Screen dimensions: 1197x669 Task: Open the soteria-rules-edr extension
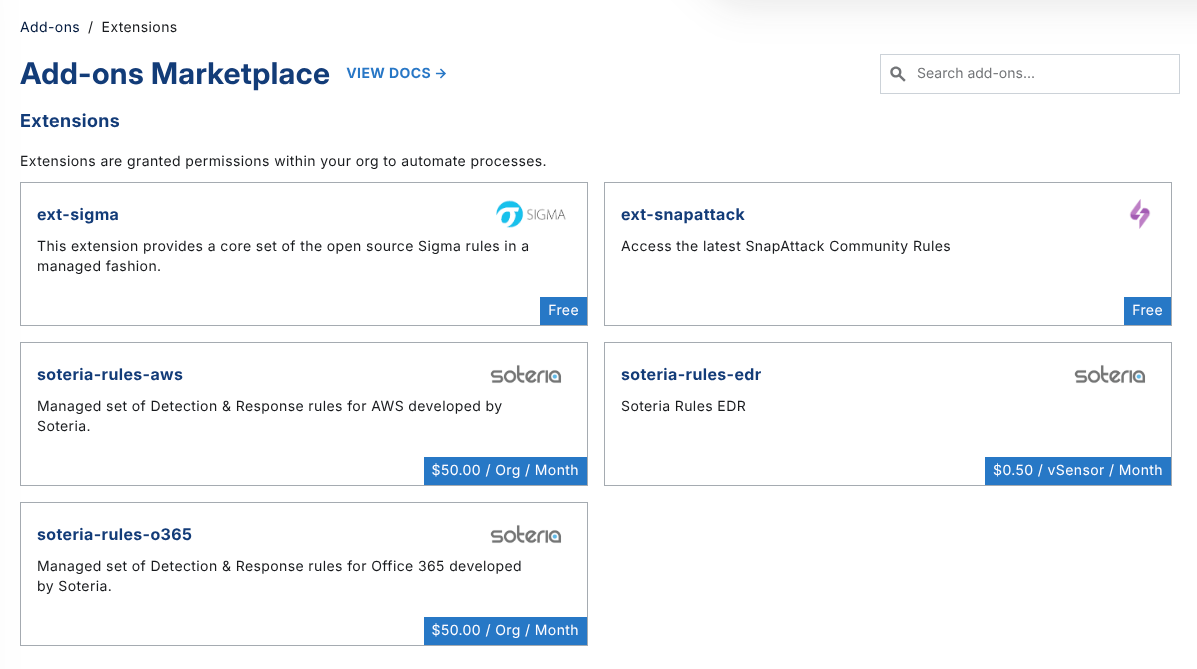(x=691, y=375)
